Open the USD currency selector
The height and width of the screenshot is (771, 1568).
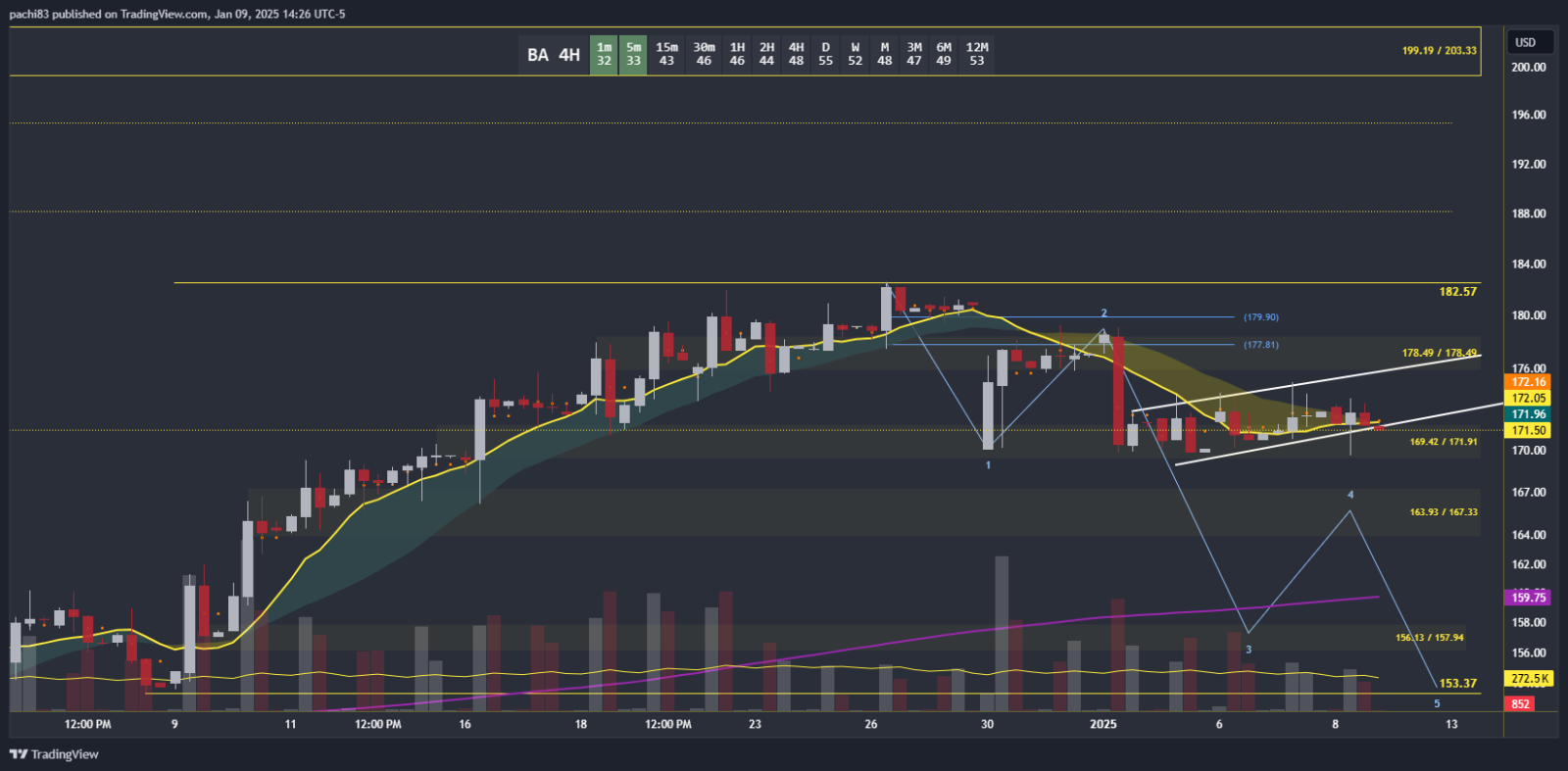pos(1531,42)
